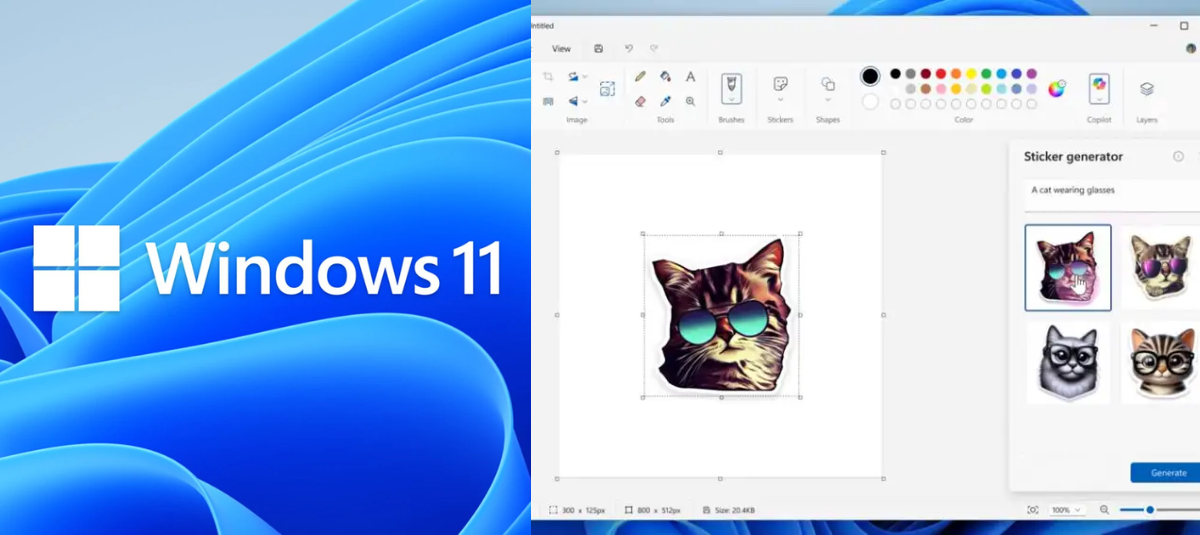Open the Layers panel icon
The width and height of the screenshot is (1200, 535).
pos(1147,88)
